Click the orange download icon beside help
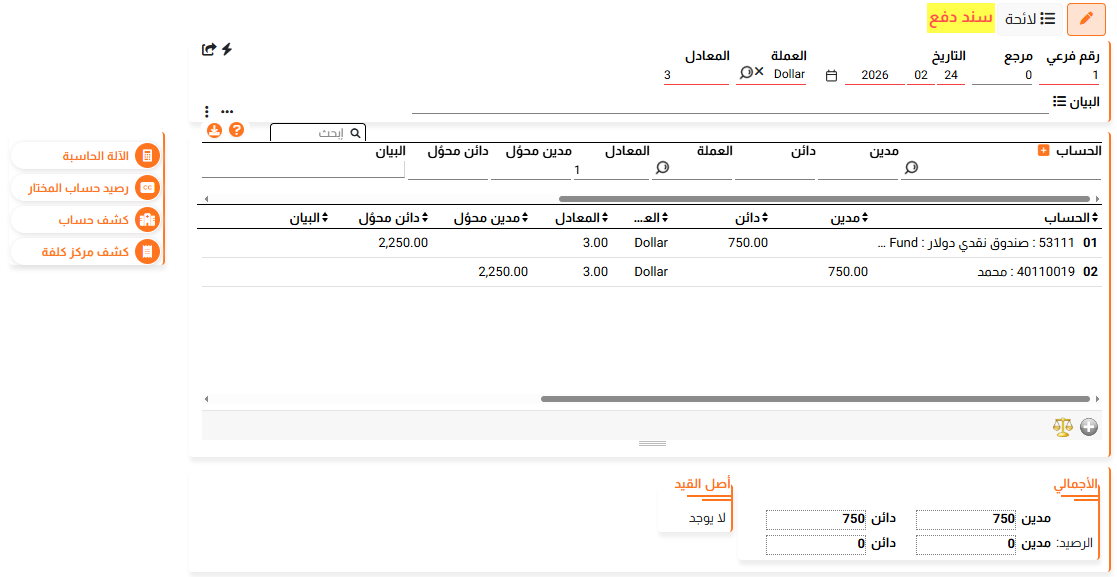This screenshot has width=1117, height=577. click(215, 130)
